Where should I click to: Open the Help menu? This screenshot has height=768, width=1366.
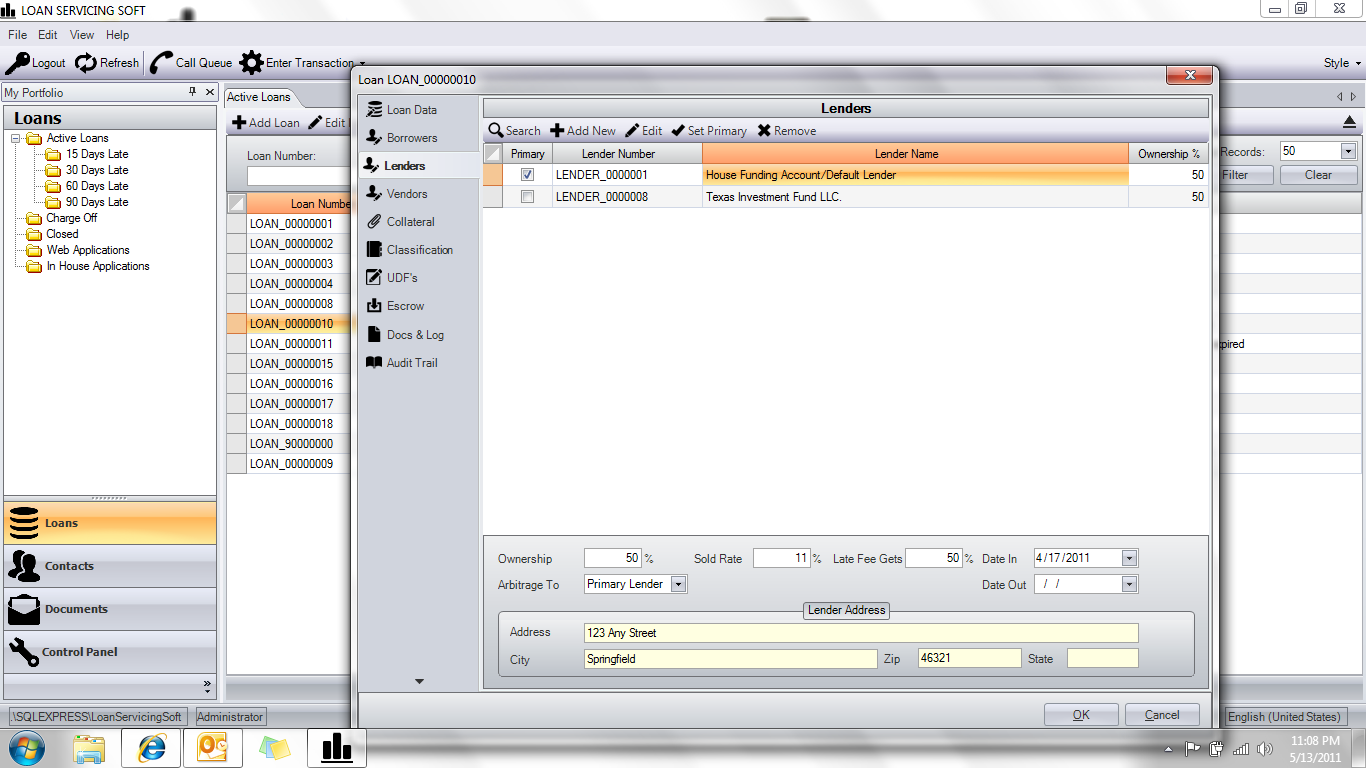pyautogui.click(x=118, y=35)
